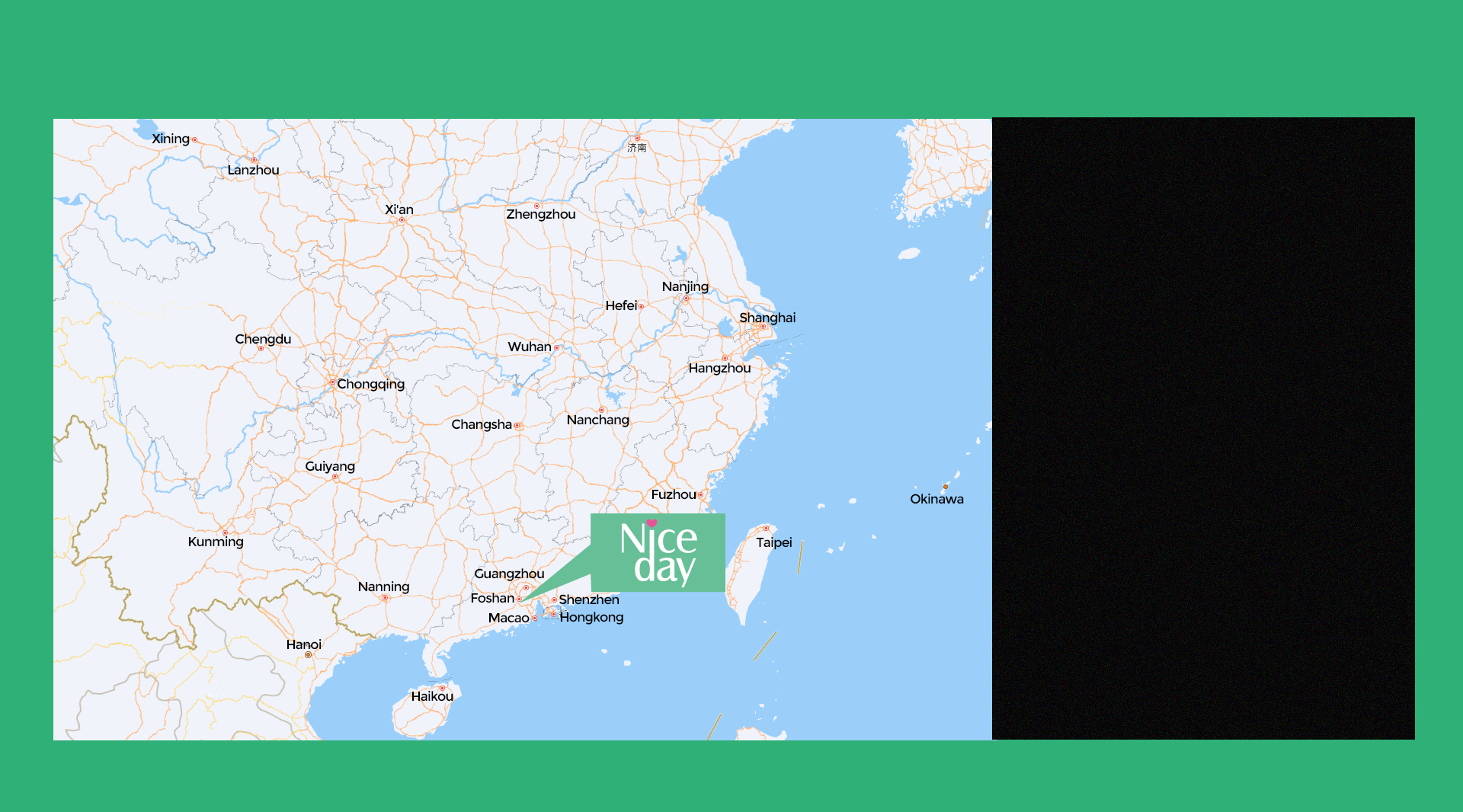This screenshot has width=1463, height=812.
Task: Select the Guangzhou city label
Action: [x=509, y=574]
